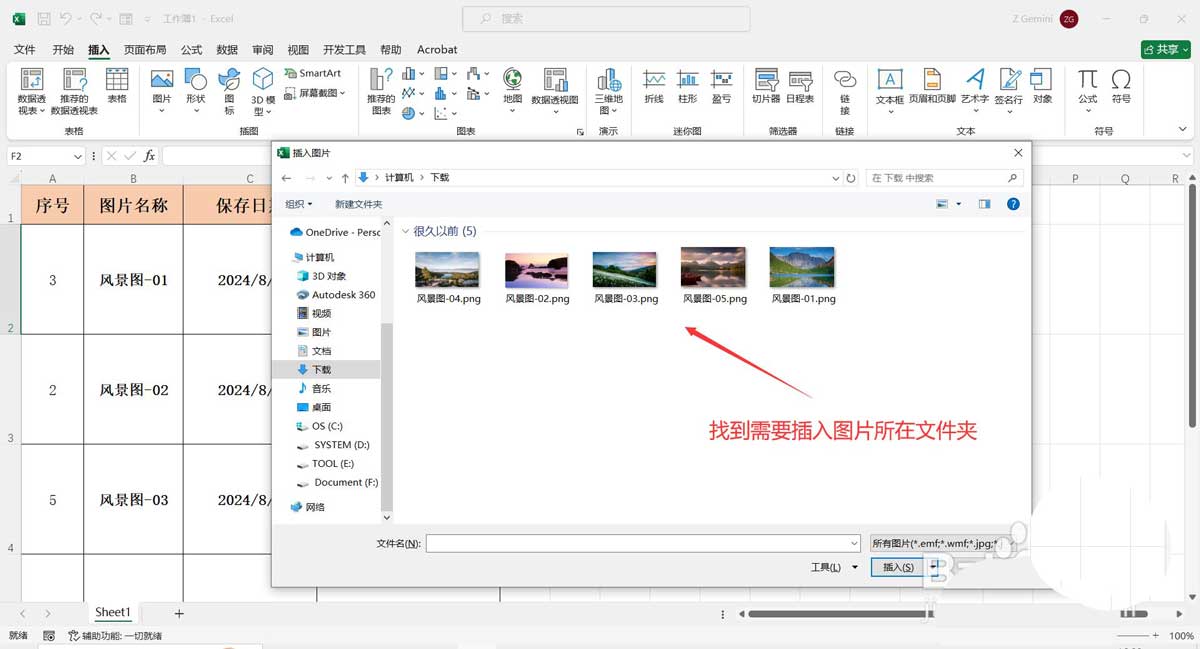The width and height of the screenshot is (1200, 649).
Task: Open the view options dropdown in dialog
Action: pos(958,204)
